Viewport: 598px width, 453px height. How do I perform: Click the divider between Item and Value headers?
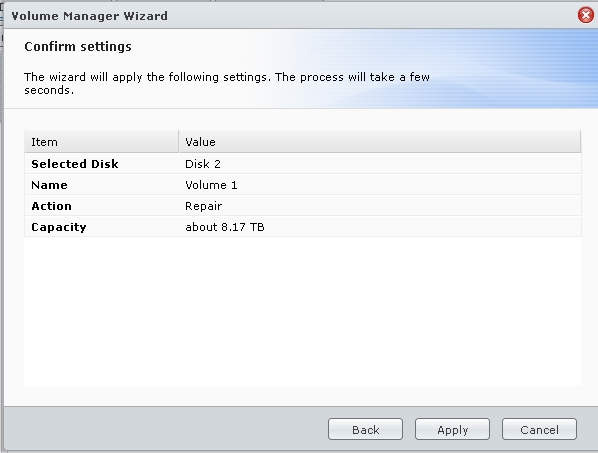(178, 142)
